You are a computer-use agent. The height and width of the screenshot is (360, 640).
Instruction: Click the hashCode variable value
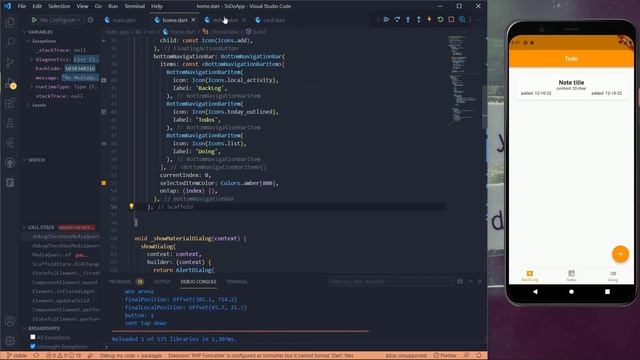80,69
